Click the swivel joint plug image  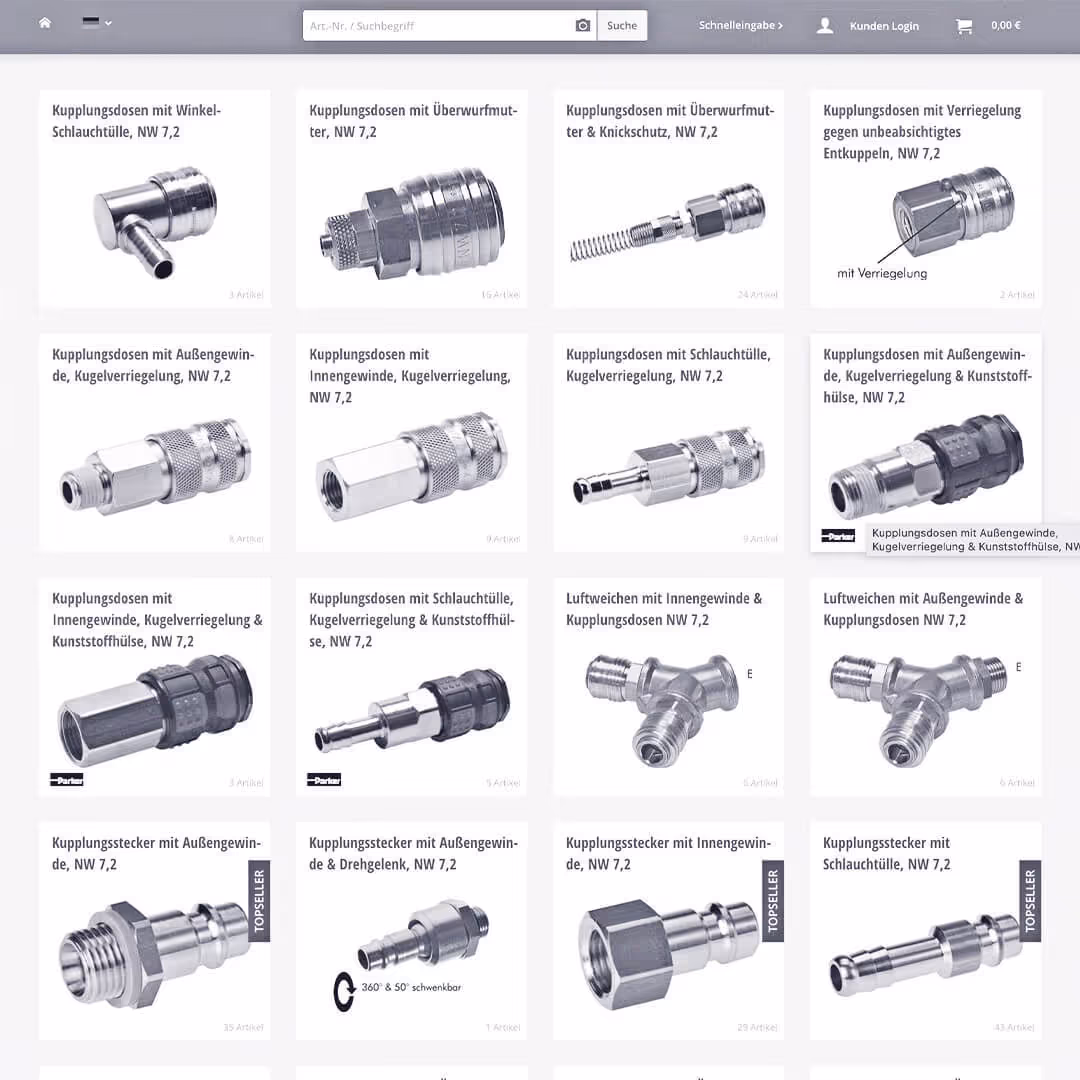pyautogui.click(x=423, y=935)
